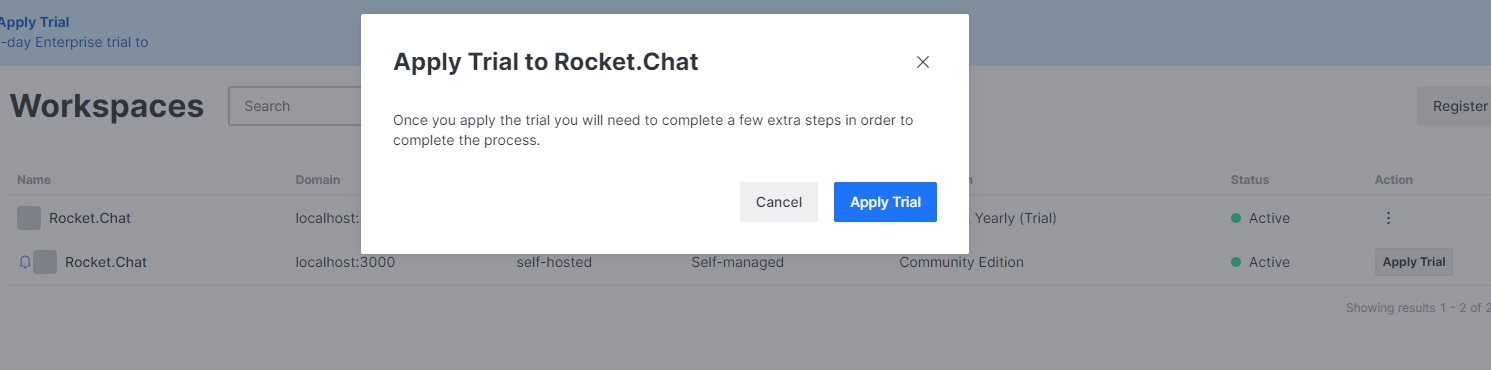Click the Register button near Workspaces header

(x=1455, y=106)
